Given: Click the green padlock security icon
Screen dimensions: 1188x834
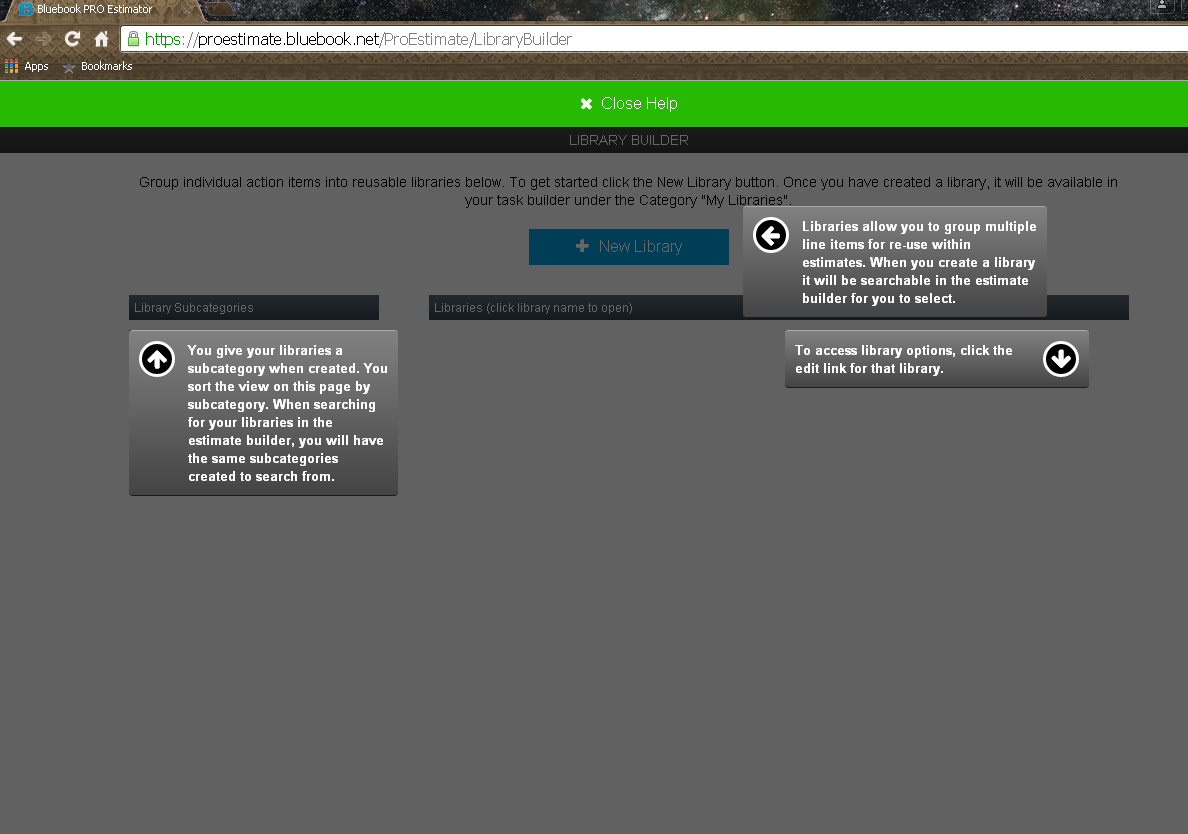Looking at the screenshot, I should pos(133,39).
